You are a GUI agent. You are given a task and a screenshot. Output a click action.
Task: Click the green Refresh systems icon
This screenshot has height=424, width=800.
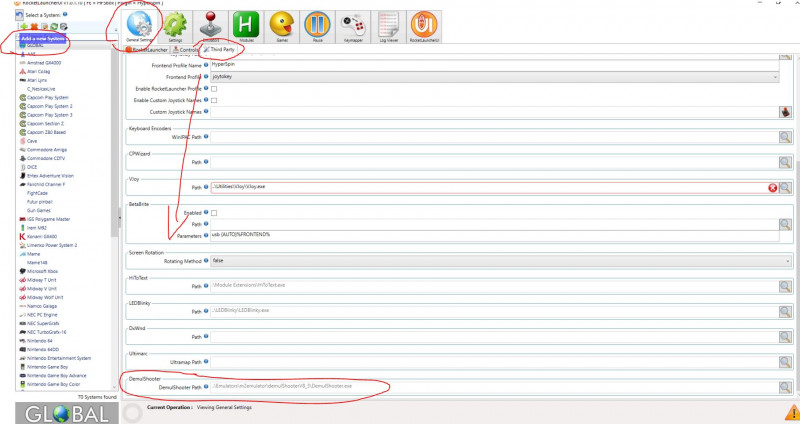tap(54, 27)
